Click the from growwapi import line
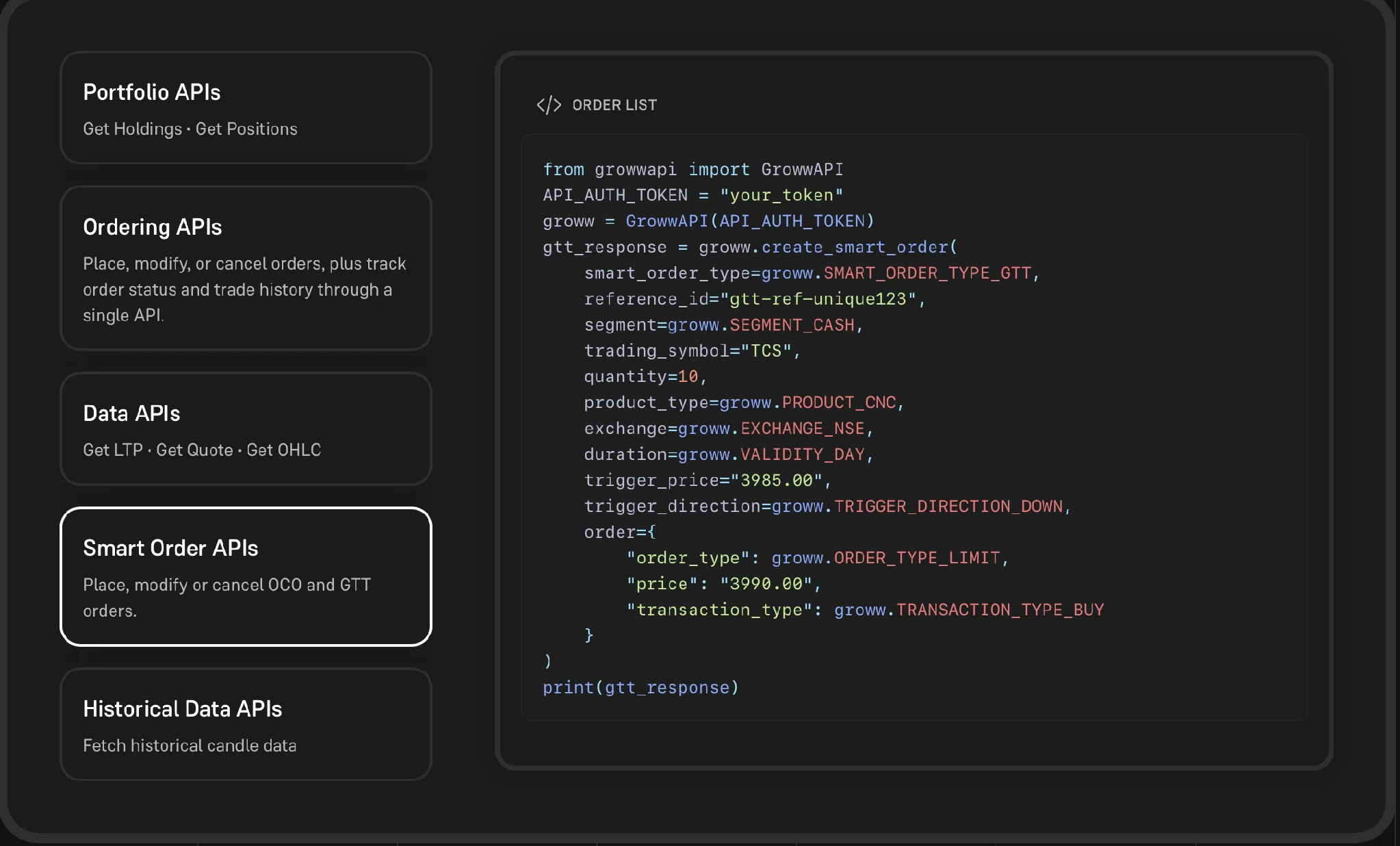Viewport: 1400px width, 846px height. [x=692, y=169]
